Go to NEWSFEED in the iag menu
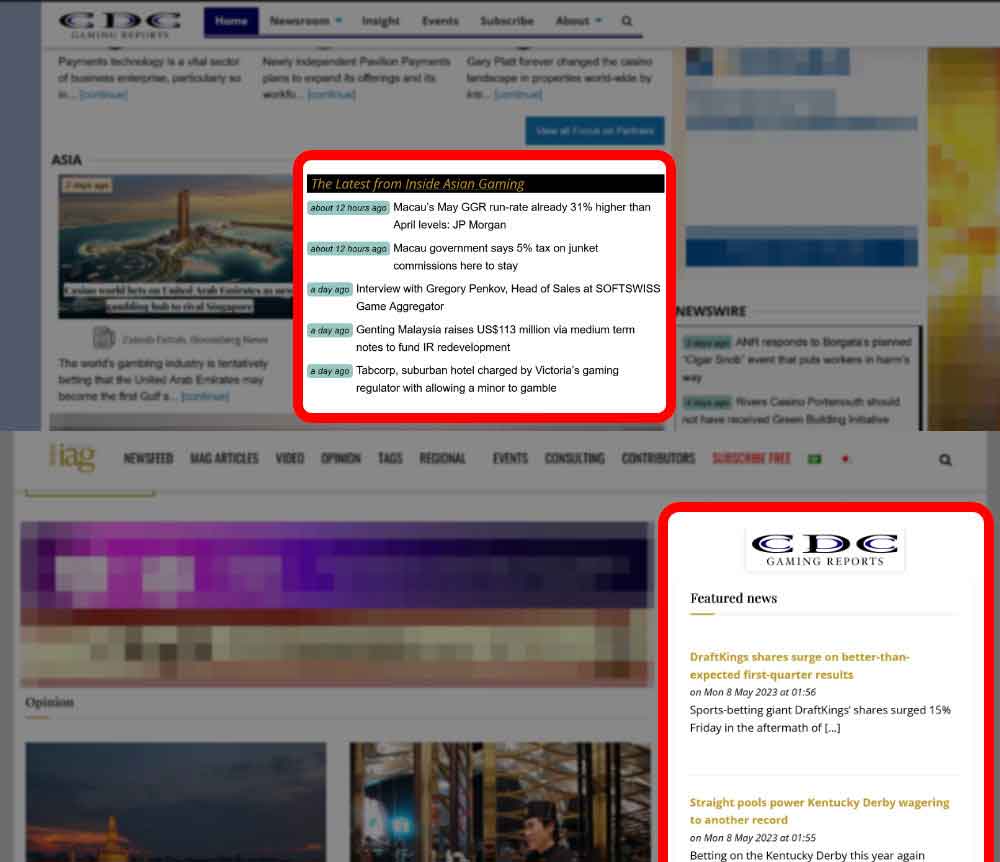Image resolution: width=1000 pixels, height=862 pixels. (148, 459)
